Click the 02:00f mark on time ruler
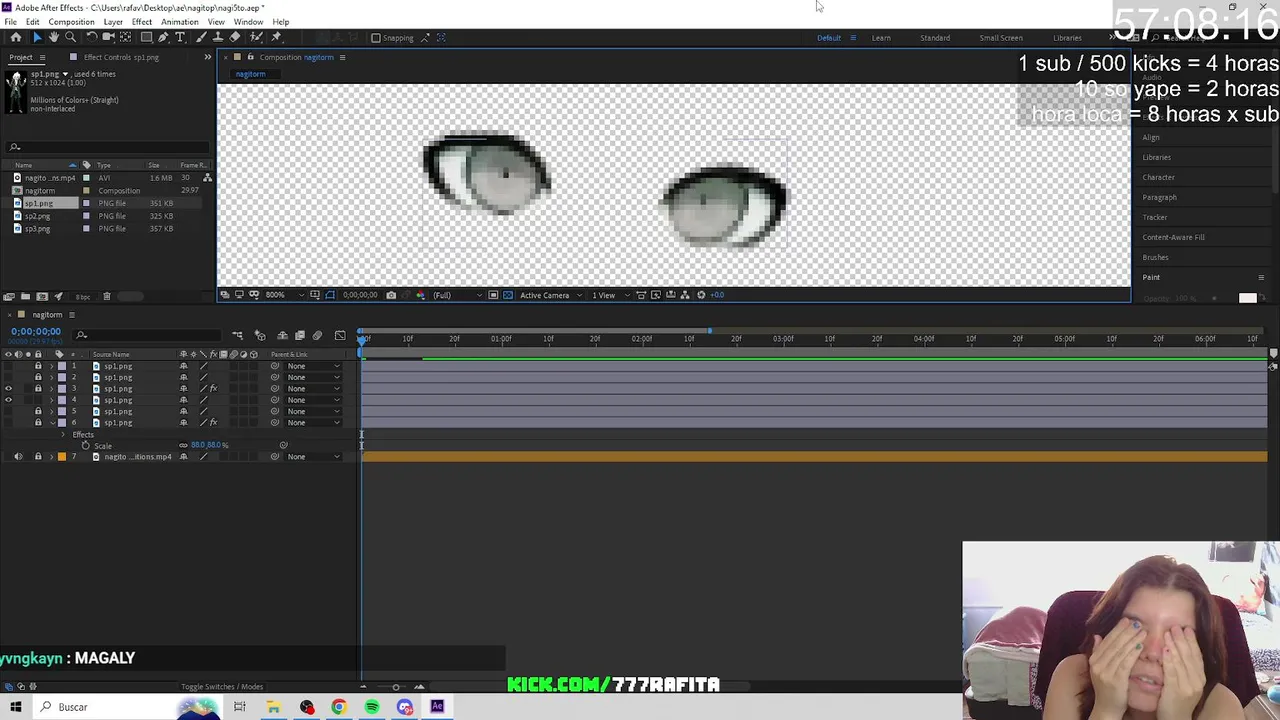This screenshot has height=720, width=1280. 642,339
